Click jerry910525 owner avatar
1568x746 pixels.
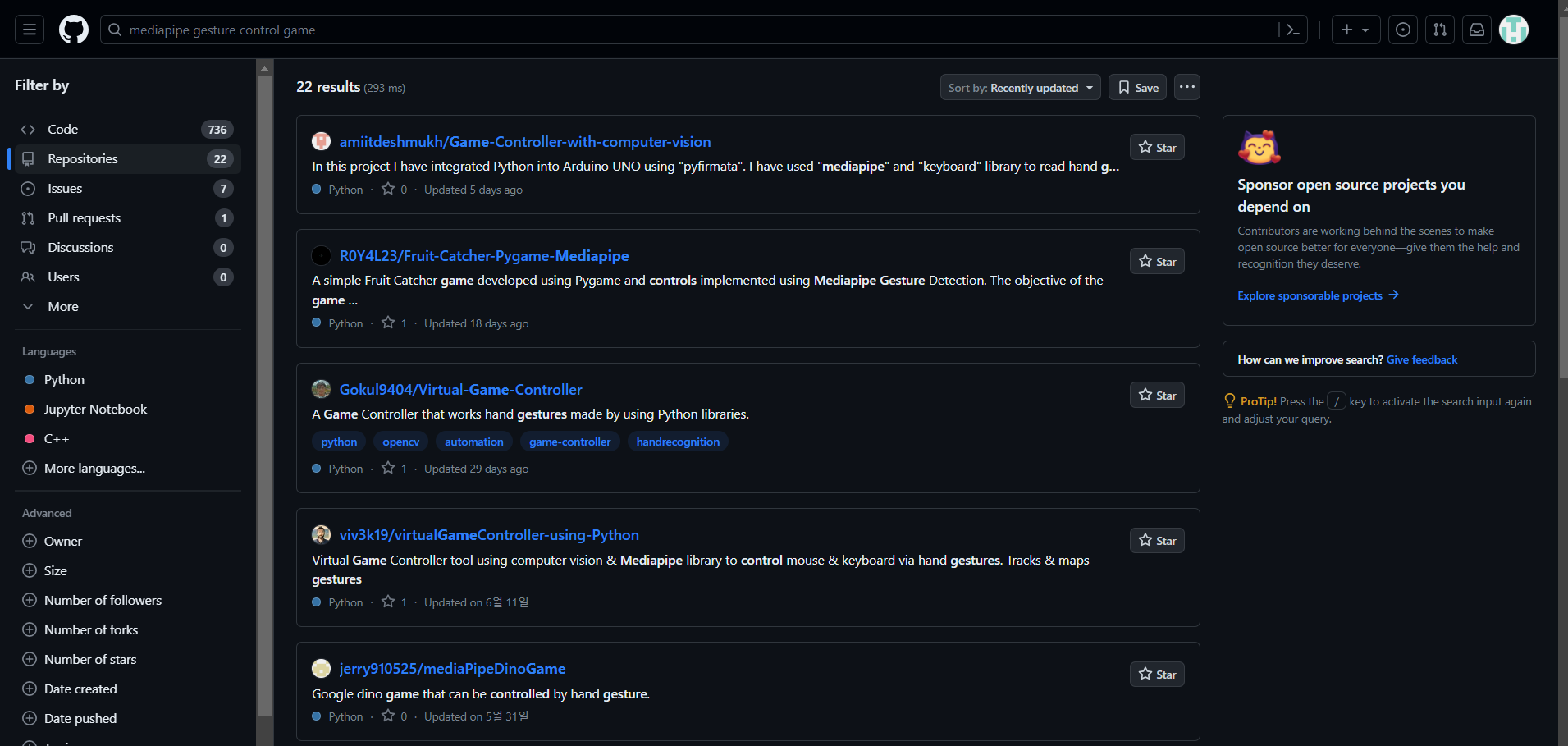pyautogui.click(x=321, y=669)
